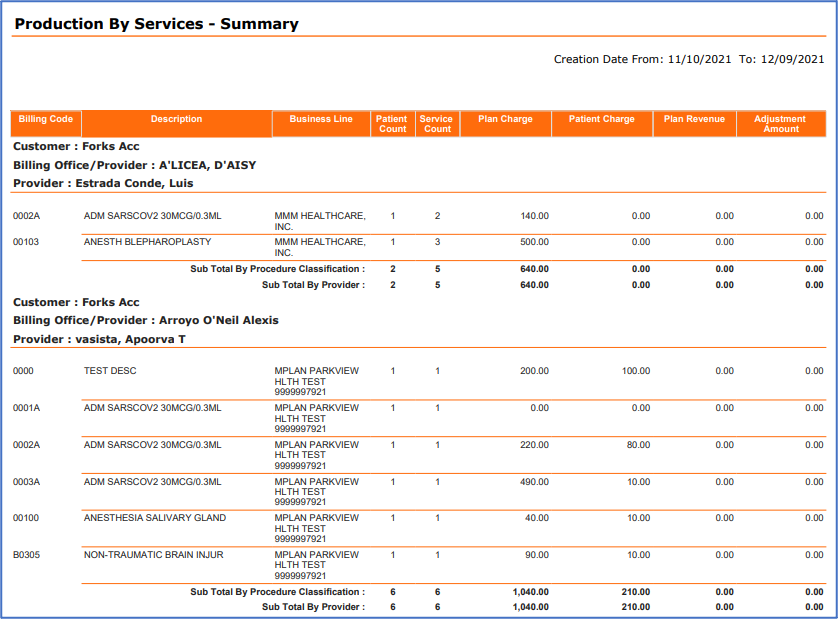Select the Plan Charge column header
838x620 pixels.
(x=505, y=120)
